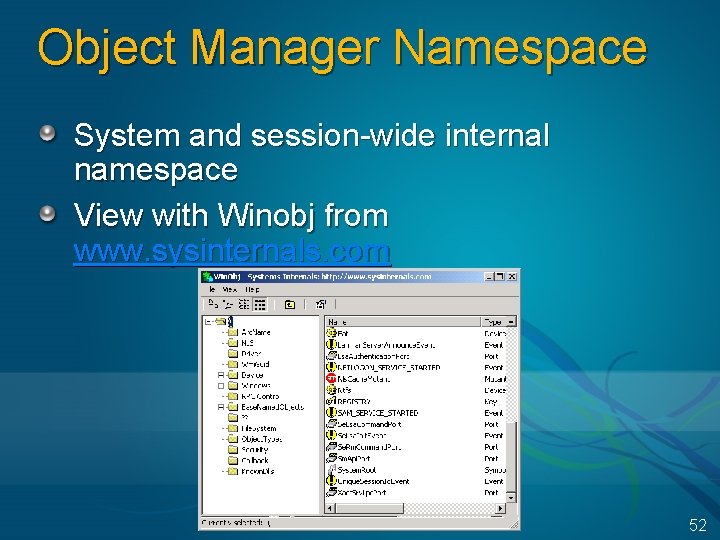
Task: Select the ArcName folder in tree
Action: (256, 332)
